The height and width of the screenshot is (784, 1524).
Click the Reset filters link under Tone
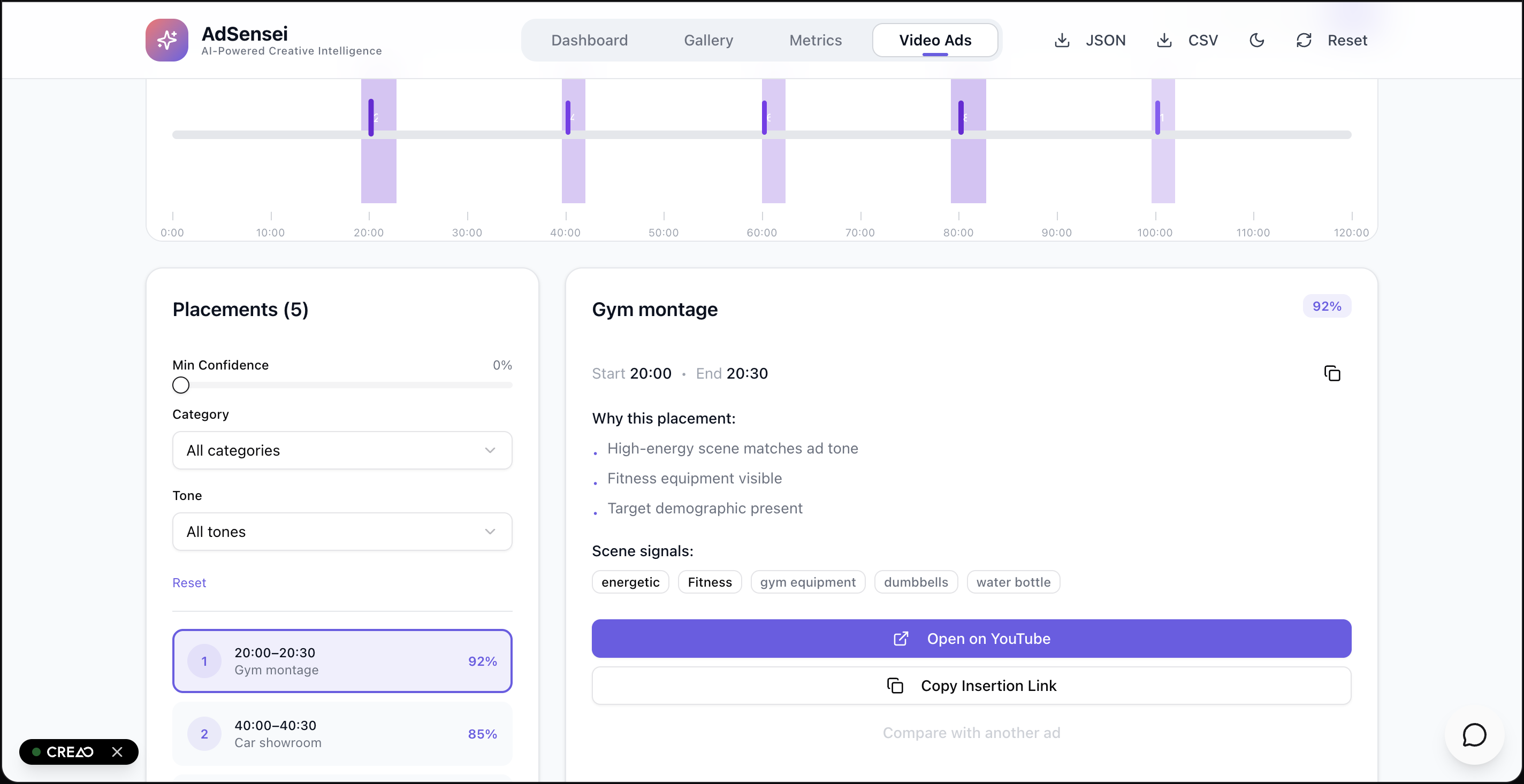(x=189, y=582)
